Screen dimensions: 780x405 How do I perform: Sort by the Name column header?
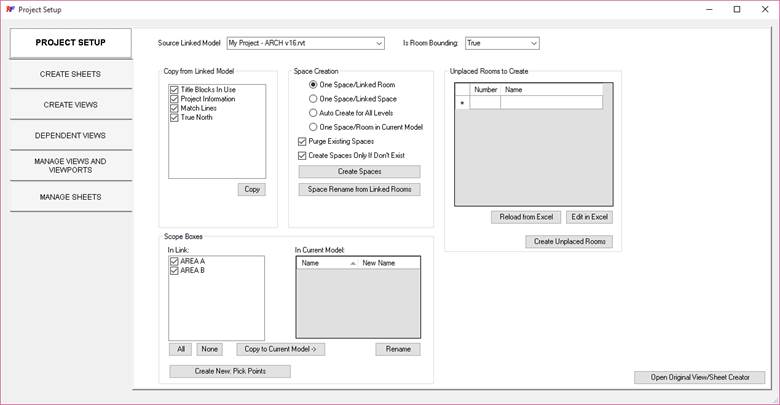(x=324, y=263)
